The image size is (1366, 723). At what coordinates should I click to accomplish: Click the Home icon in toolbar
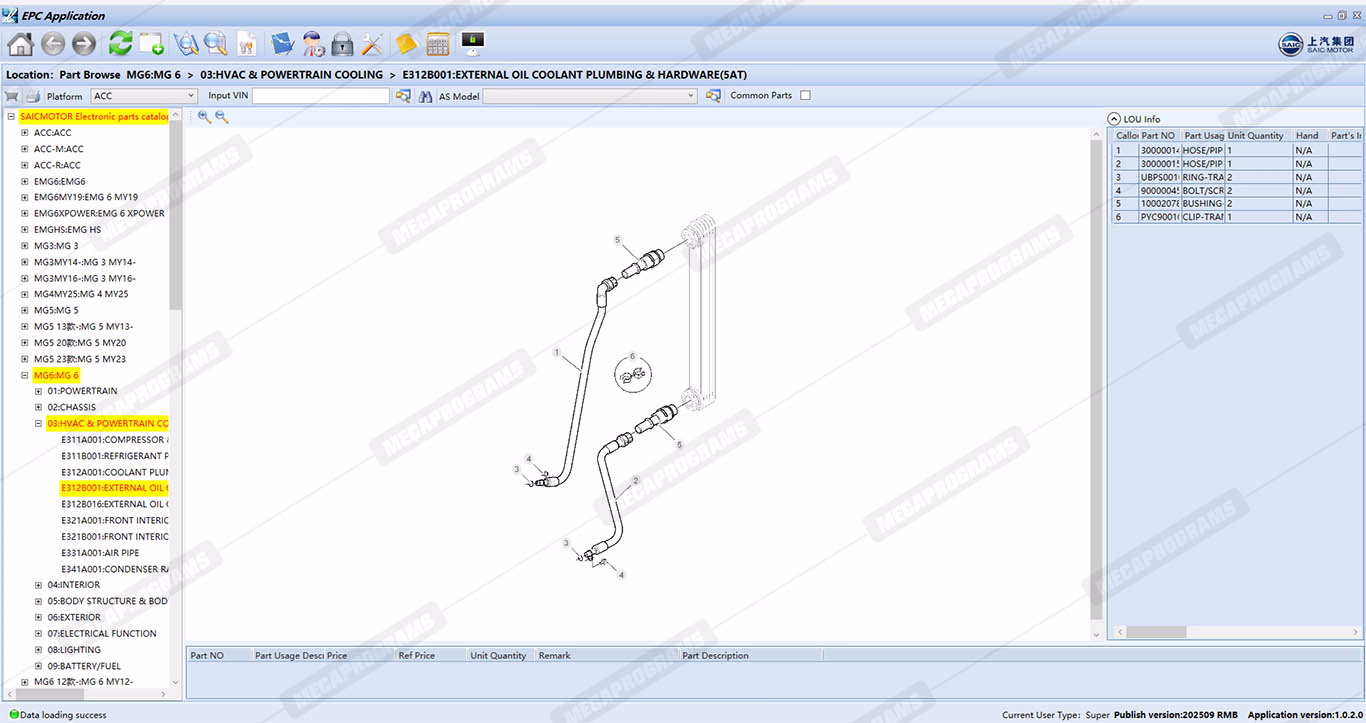(21, 44)
